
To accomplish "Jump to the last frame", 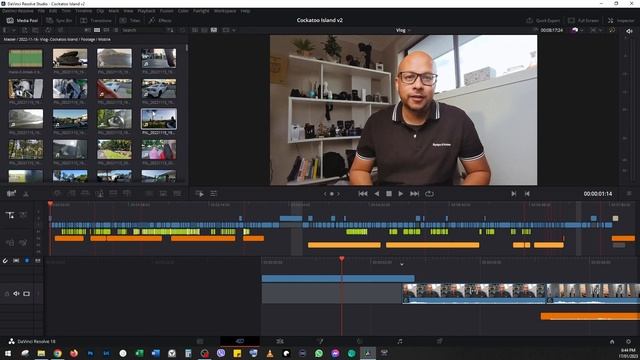I will click(414, 194).
